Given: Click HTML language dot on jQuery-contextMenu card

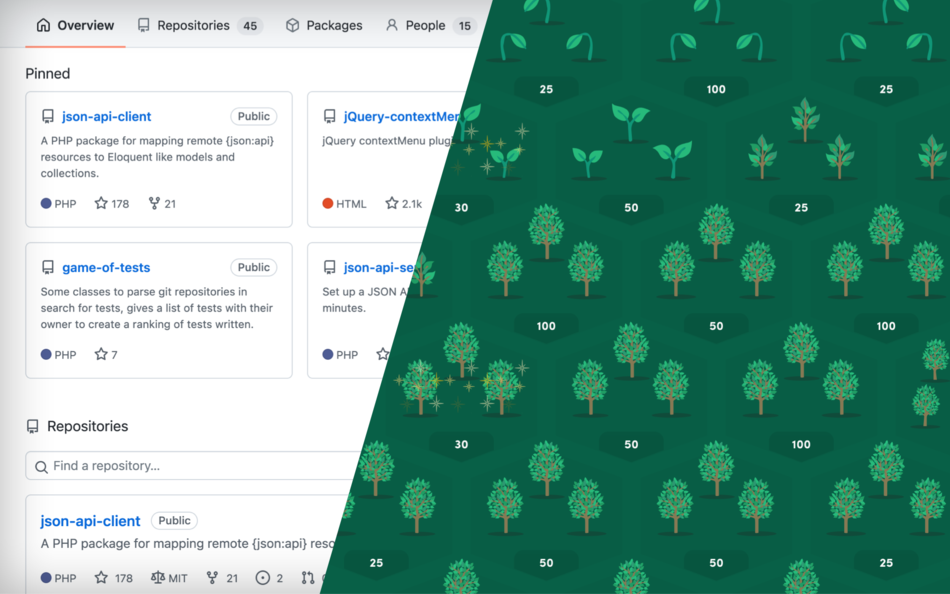Looking at the screenshot, I should [328, 203].
